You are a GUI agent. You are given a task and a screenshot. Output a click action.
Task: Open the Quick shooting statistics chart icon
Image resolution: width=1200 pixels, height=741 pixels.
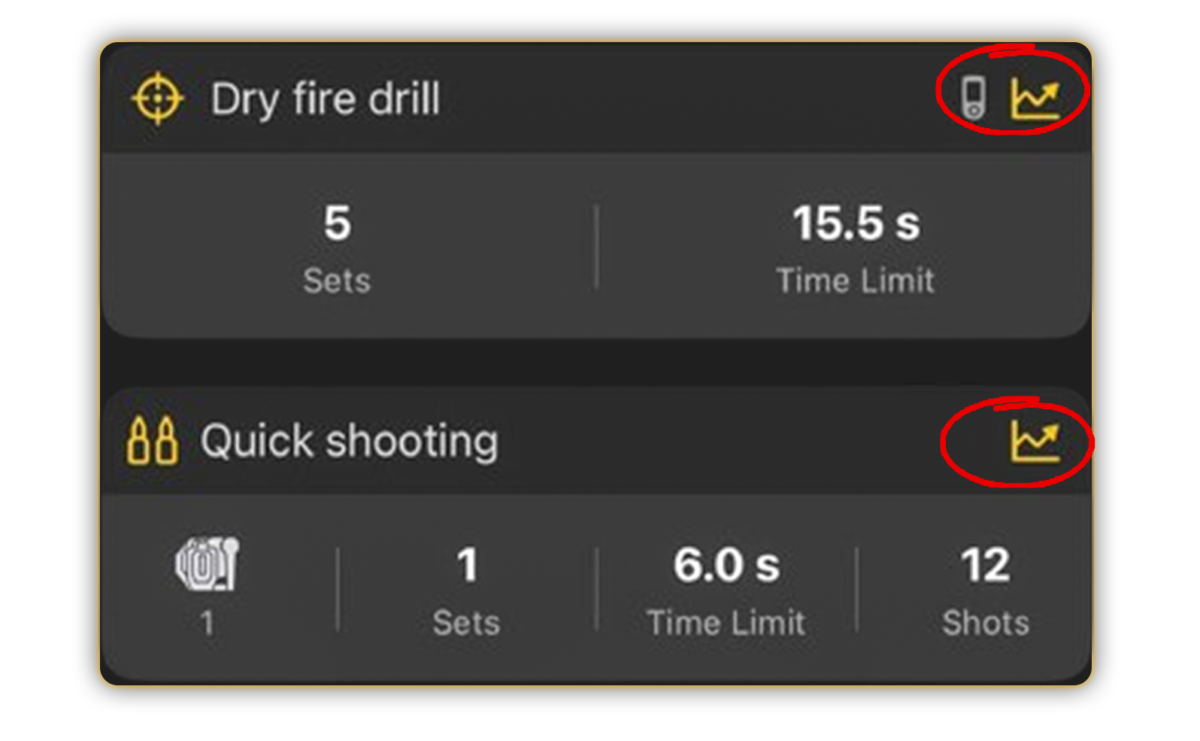(x=1034, y=441)
